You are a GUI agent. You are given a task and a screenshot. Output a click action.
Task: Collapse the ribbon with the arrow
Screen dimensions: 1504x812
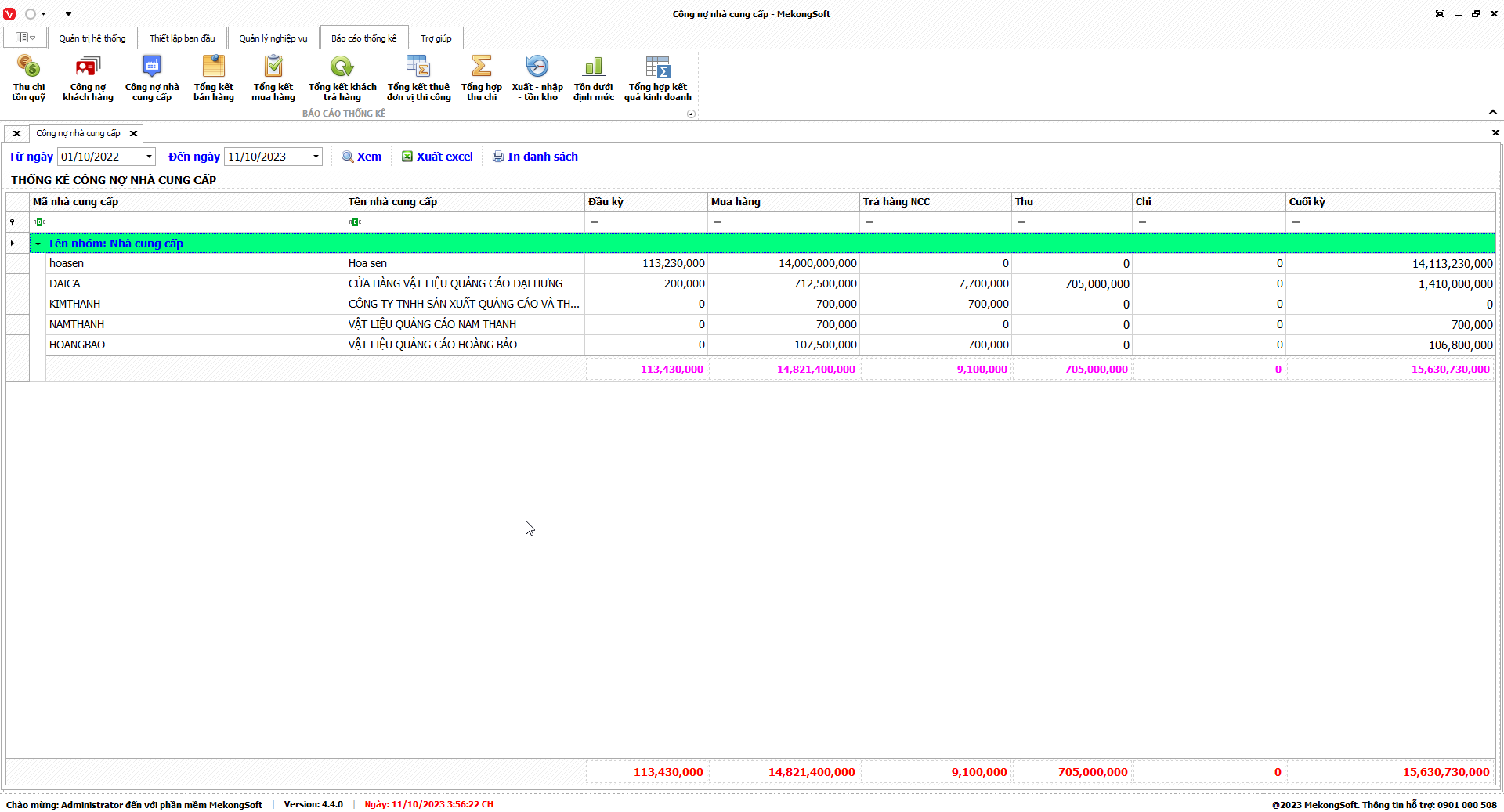[1492, 112]
